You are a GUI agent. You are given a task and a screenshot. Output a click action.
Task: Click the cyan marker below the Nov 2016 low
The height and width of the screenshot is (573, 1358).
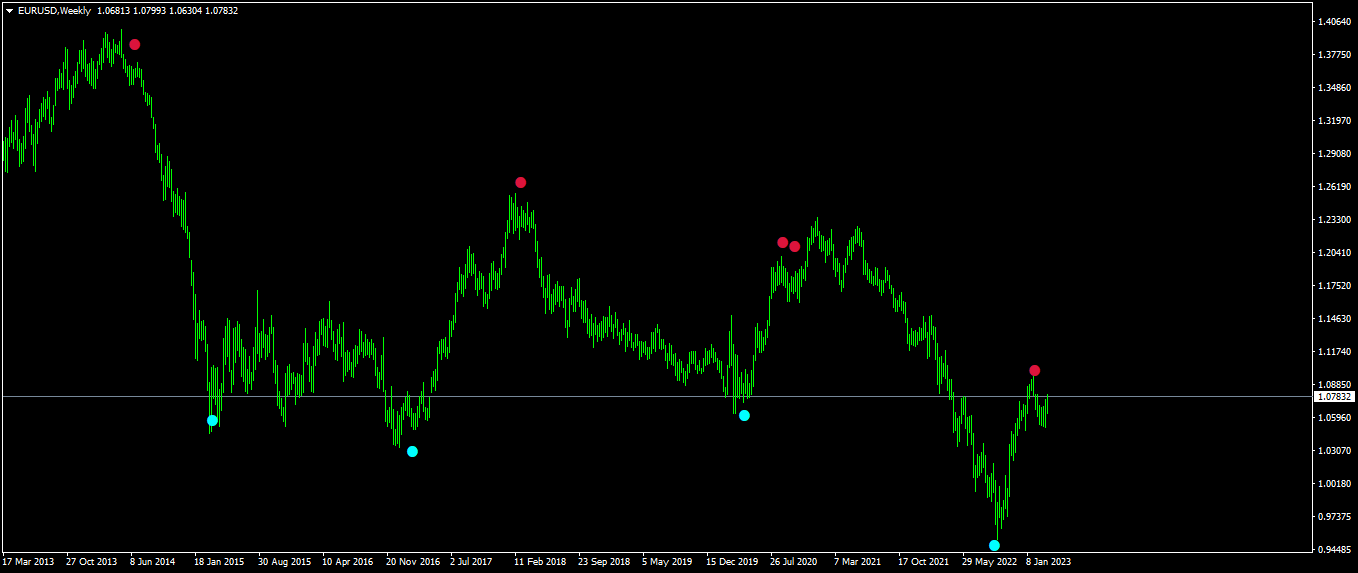[x=413, y=452]
